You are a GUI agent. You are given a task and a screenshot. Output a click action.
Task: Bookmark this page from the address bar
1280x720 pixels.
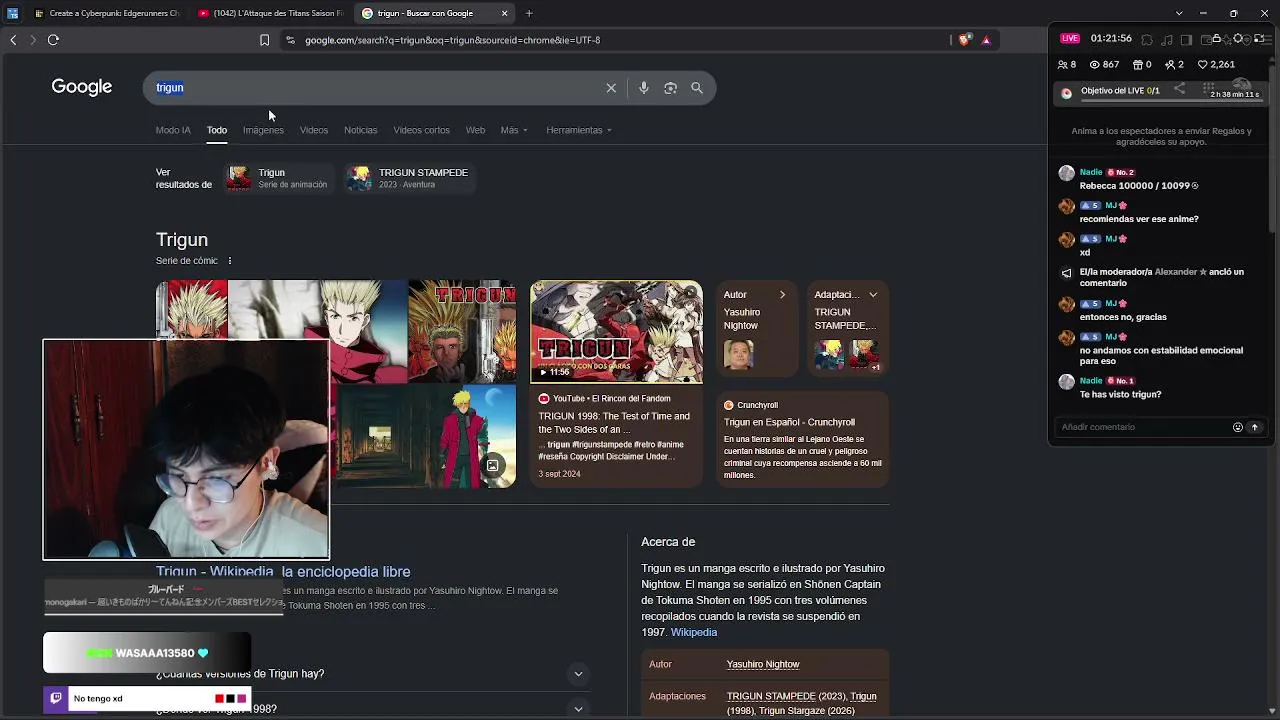(x=264, y=40)
